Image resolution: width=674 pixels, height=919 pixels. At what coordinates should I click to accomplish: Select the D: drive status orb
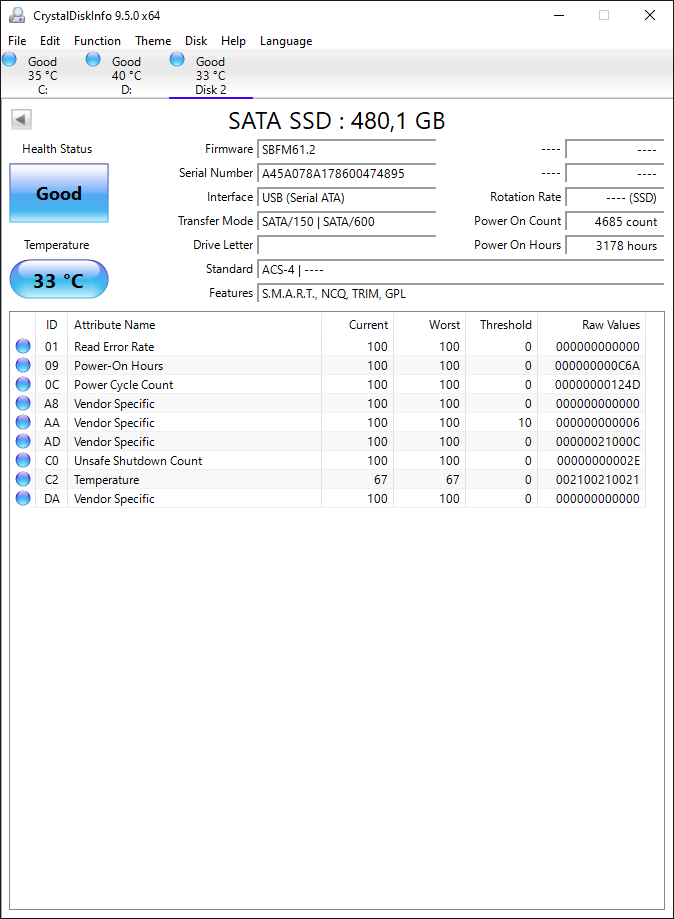point(93,59)
